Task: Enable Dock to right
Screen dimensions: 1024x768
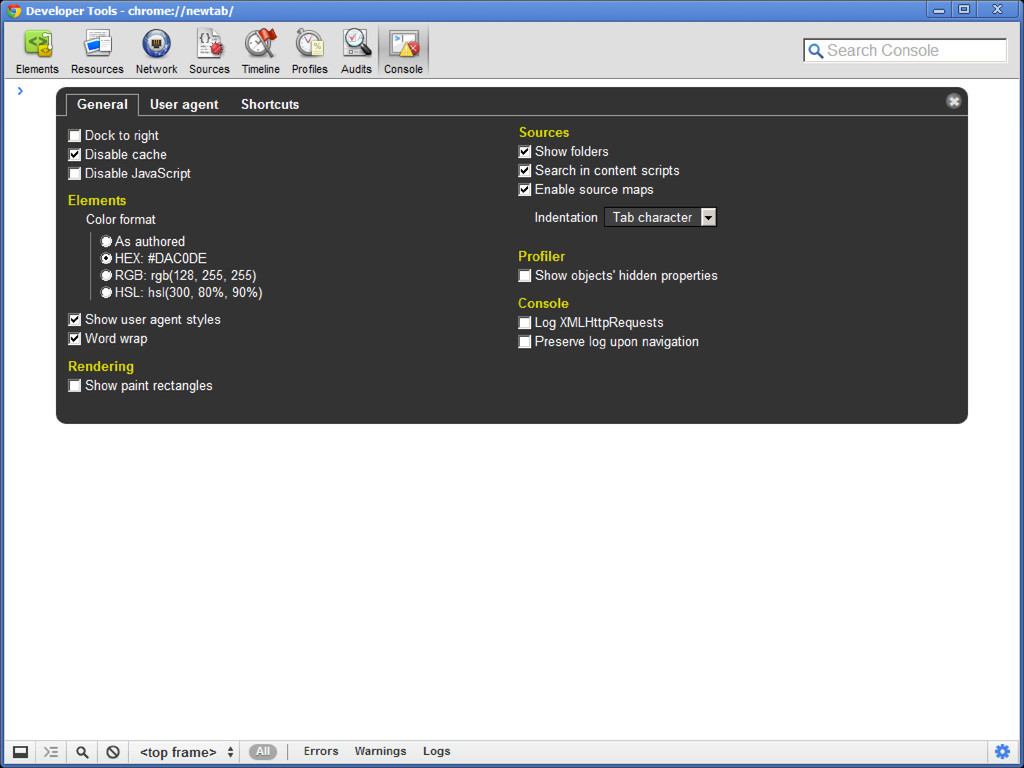Action: pyautogui.click(x=74, y=136)
